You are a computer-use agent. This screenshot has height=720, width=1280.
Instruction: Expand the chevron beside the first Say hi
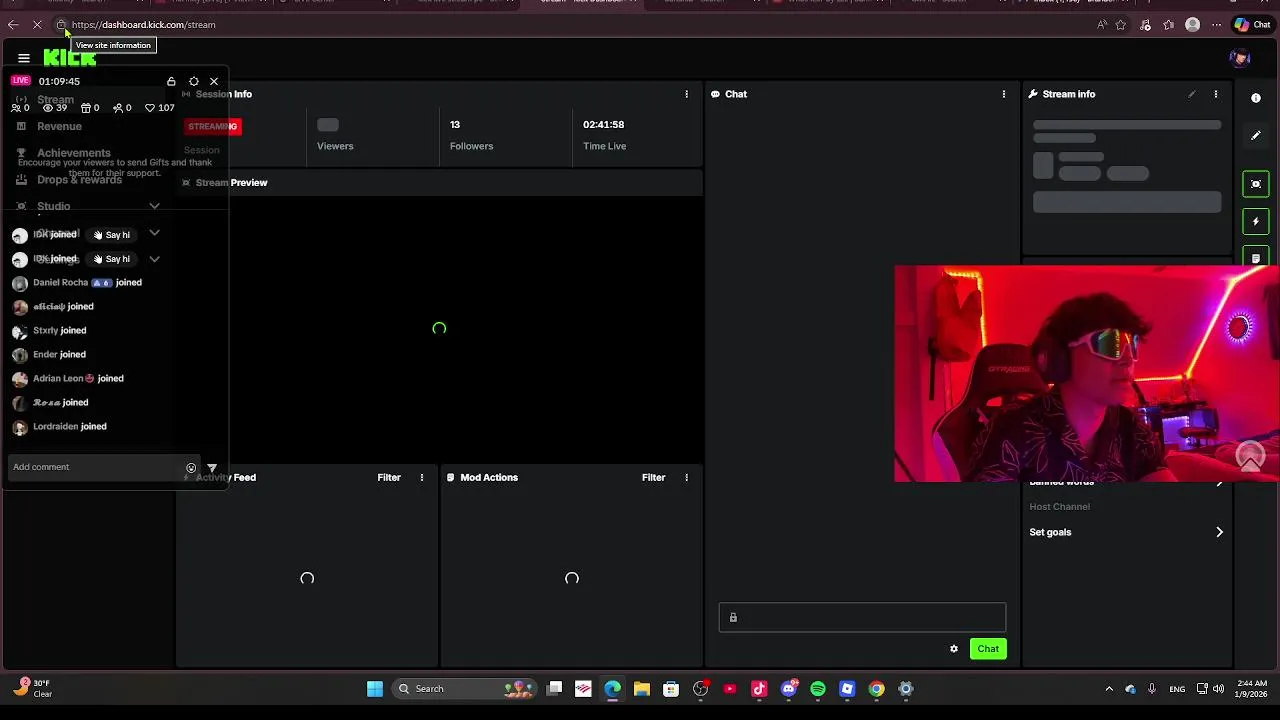154,233
